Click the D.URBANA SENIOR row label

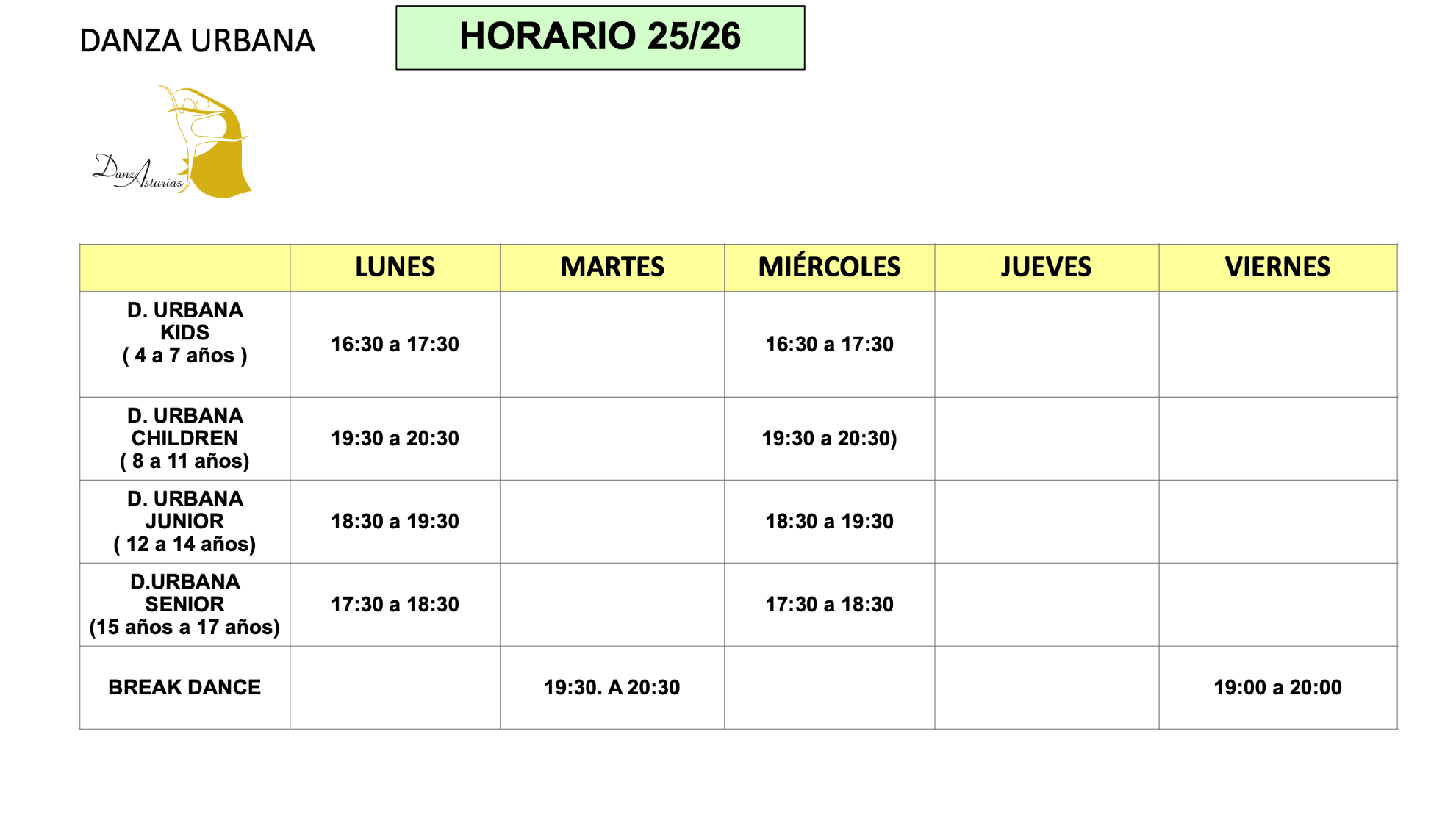click(184, 604)
